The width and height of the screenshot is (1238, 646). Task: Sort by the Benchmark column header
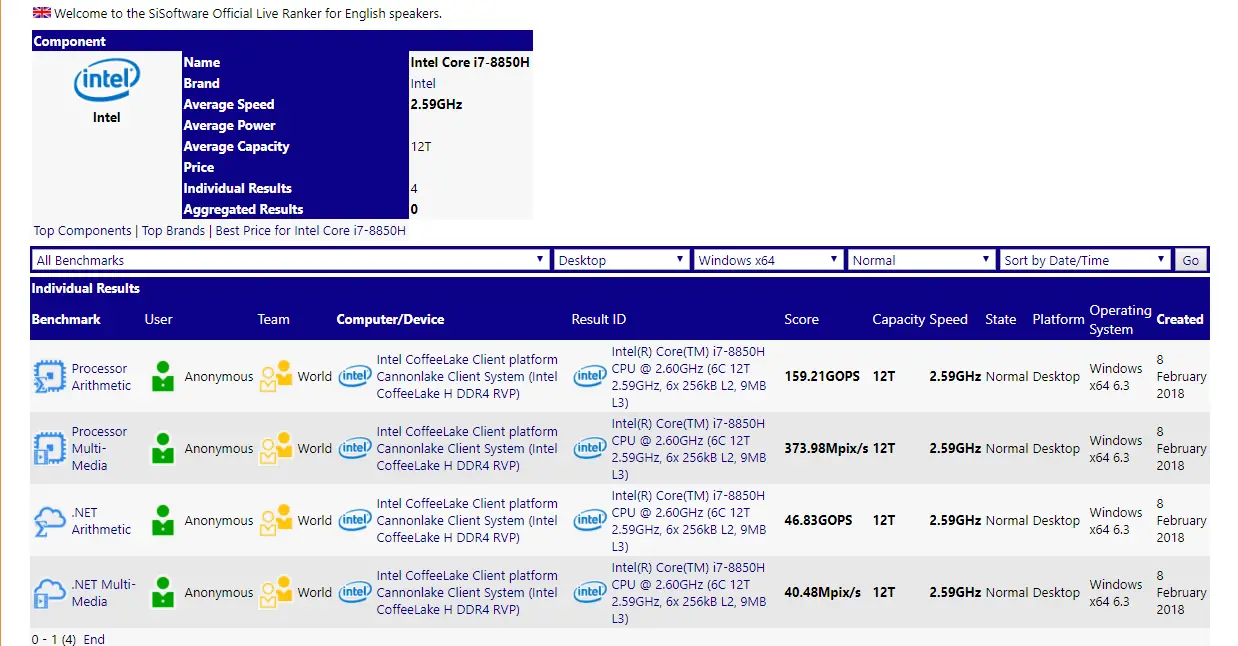click(66, 319)
